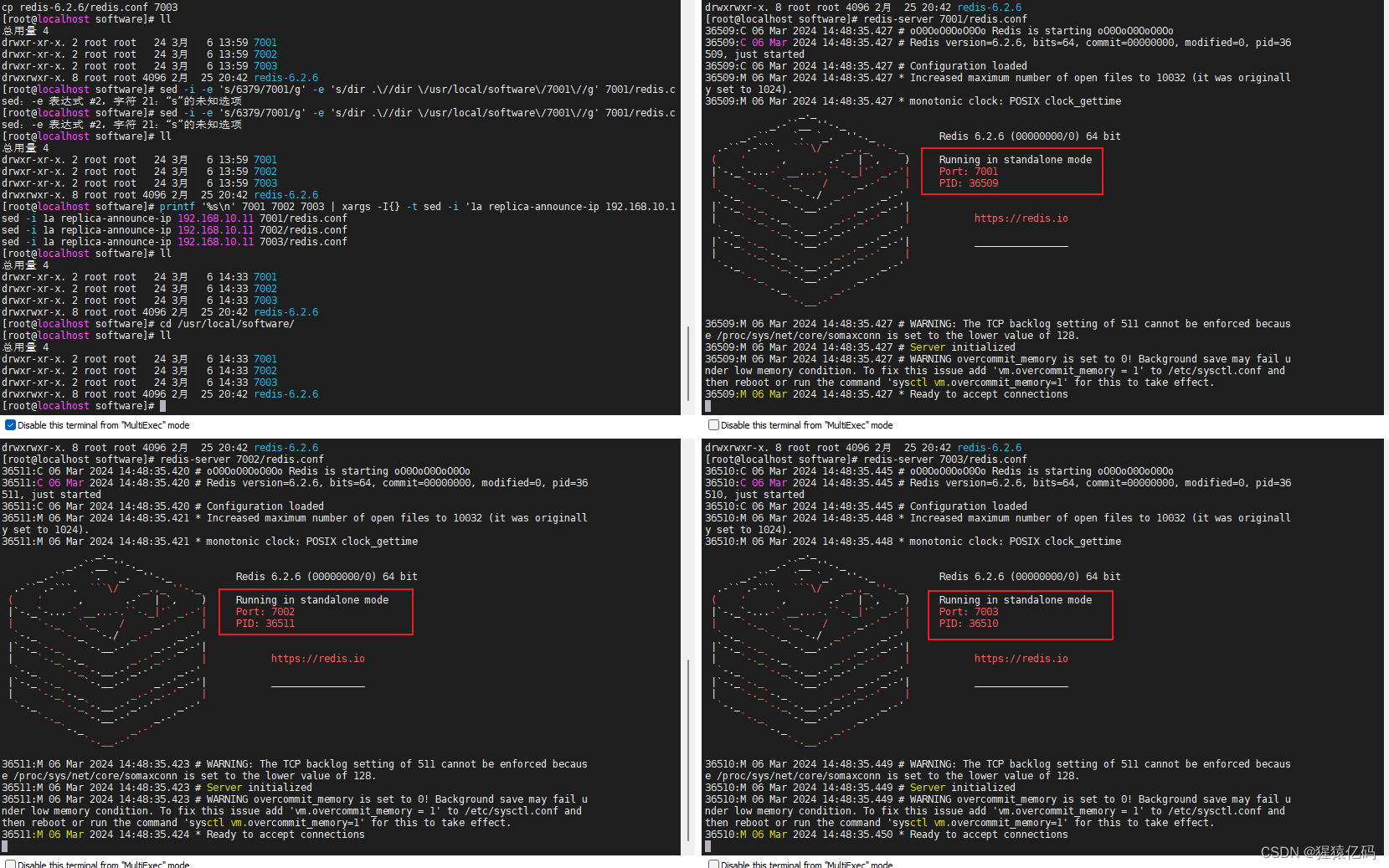The image size is (1389, 868).
Task: Click 'Server initialized' in the 36509 log
Action: coord(962,347)
